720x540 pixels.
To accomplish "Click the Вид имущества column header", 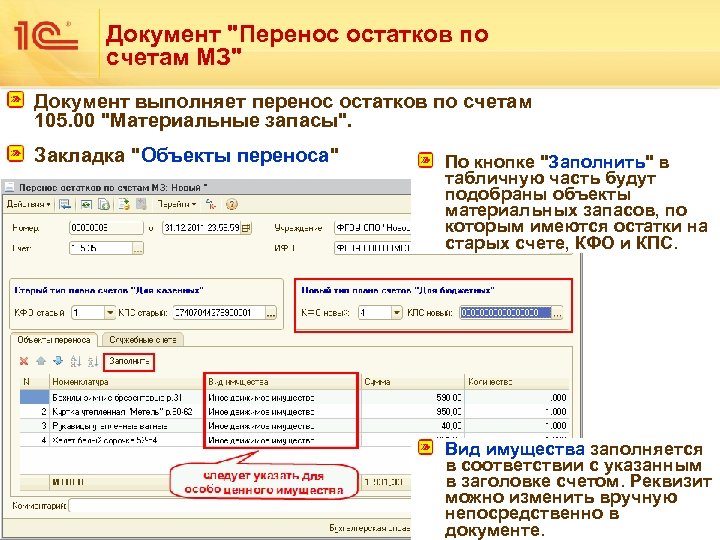I will click(281, 382).
